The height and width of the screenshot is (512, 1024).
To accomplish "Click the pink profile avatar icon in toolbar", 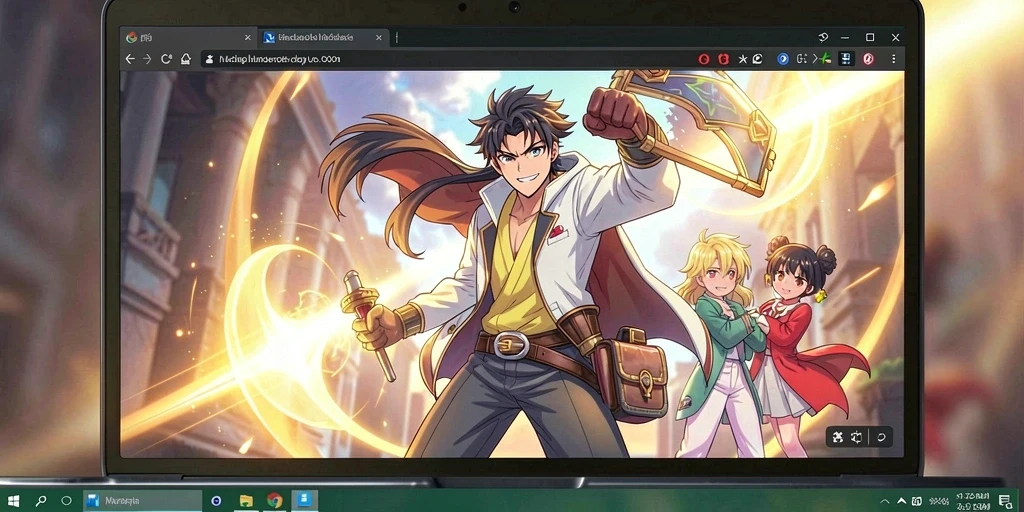I will tap(869, 59).
